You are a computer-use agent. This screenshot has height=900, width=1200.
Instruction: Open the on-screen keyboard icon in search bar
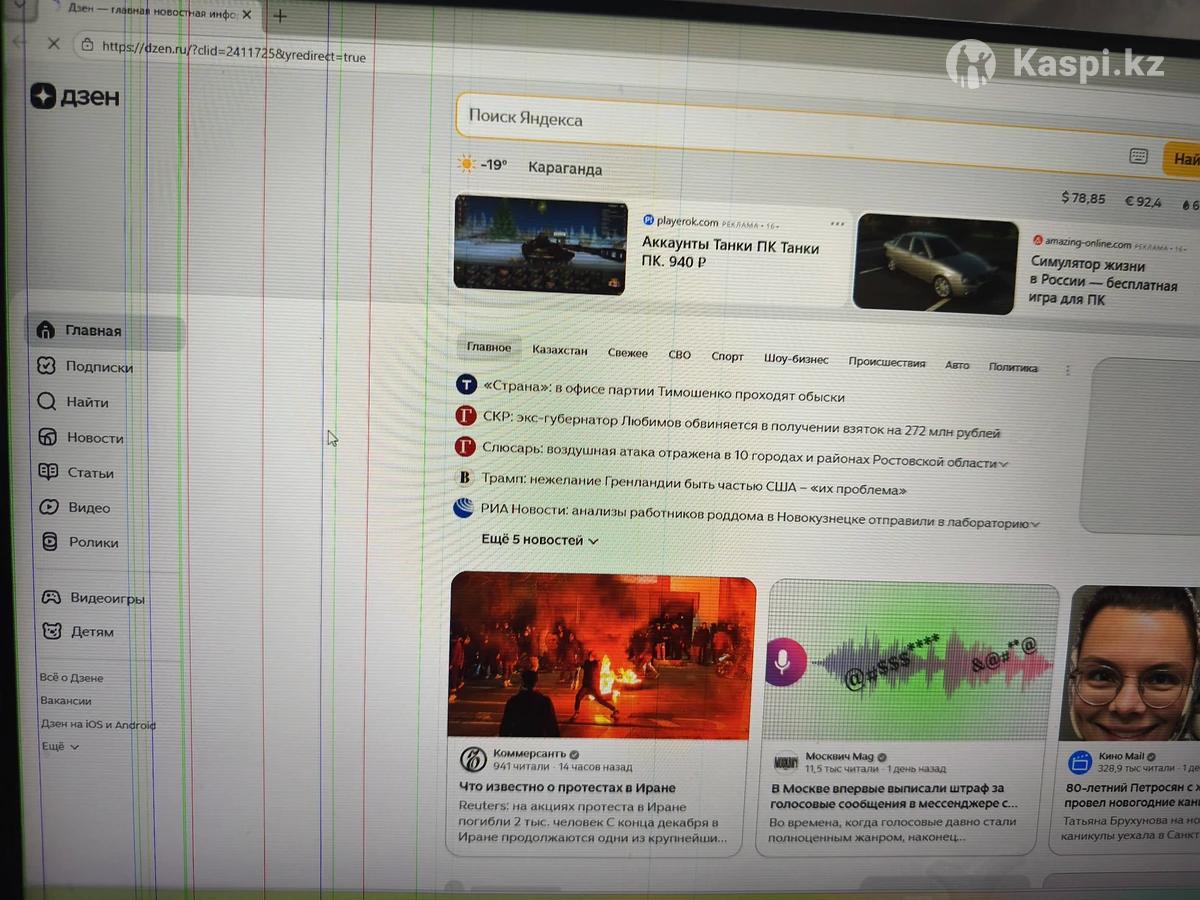(x=1138, y=156)
